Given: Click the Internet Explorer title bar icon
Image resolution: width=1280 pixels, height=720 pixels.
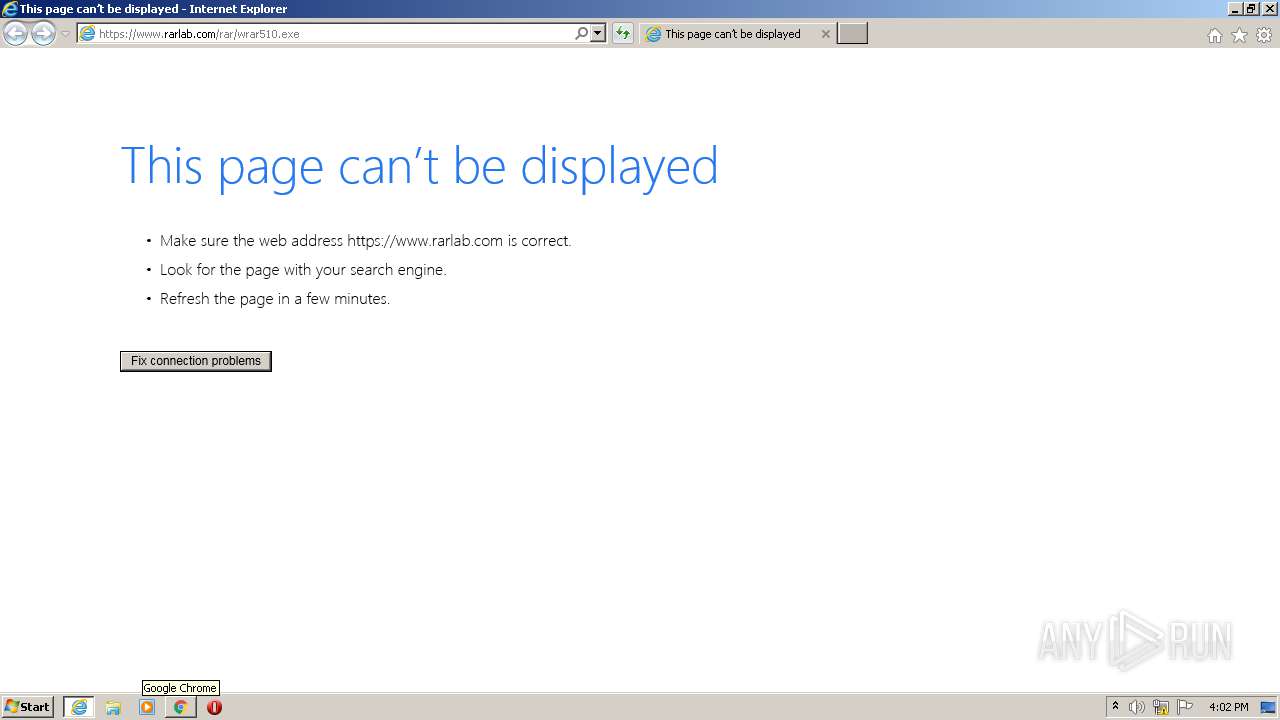Looking at the screenshot, I should pyautogui.click(x=9, y=9).
